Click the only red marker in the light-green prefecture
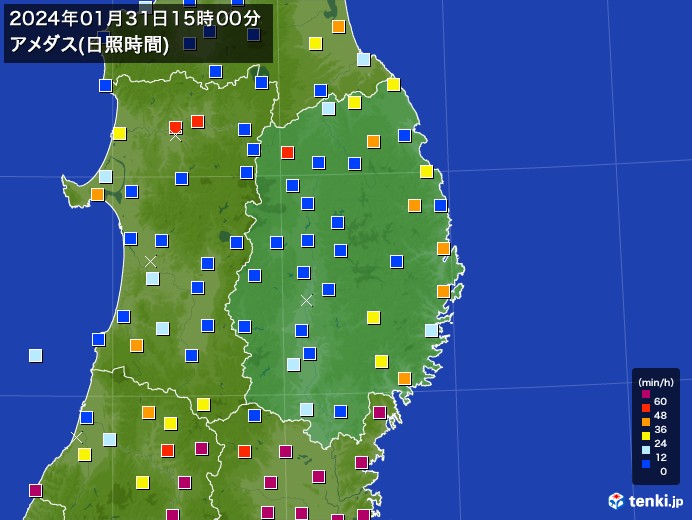The image size is (692, 520). (x=287, y=153)
